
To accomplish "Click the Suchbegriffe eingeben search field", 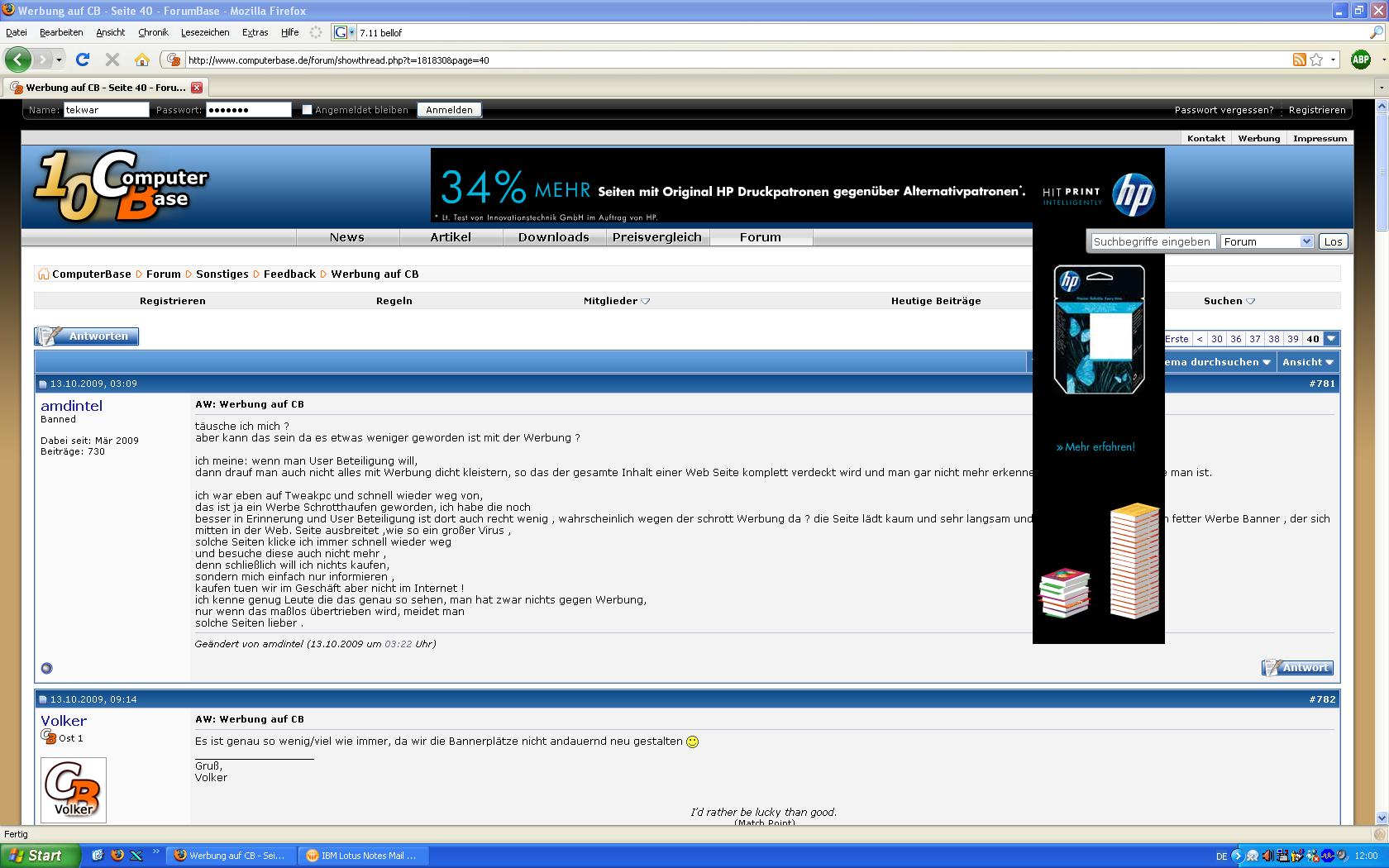I will (1153, 241).
